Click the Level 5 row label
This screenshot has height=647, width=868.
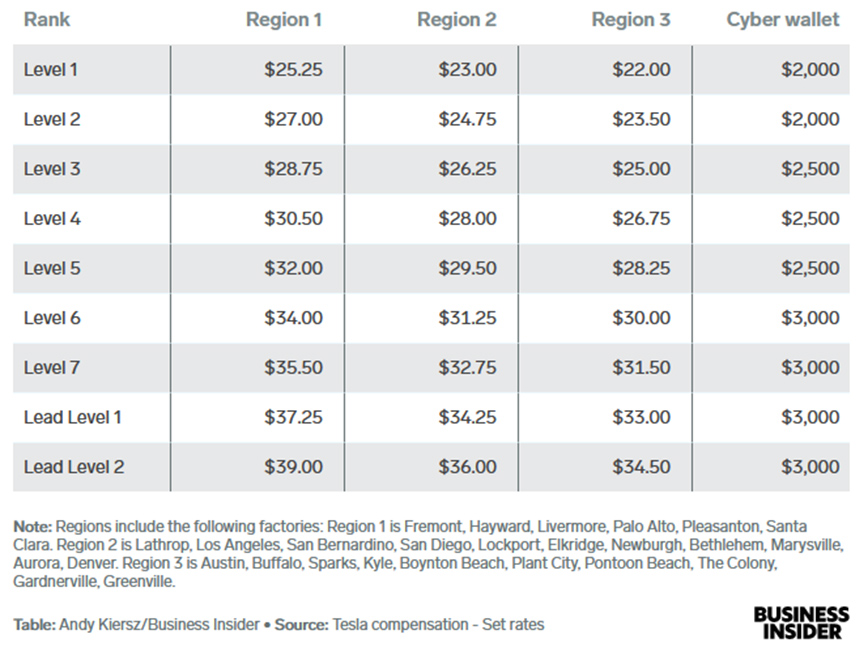point(52,269)
